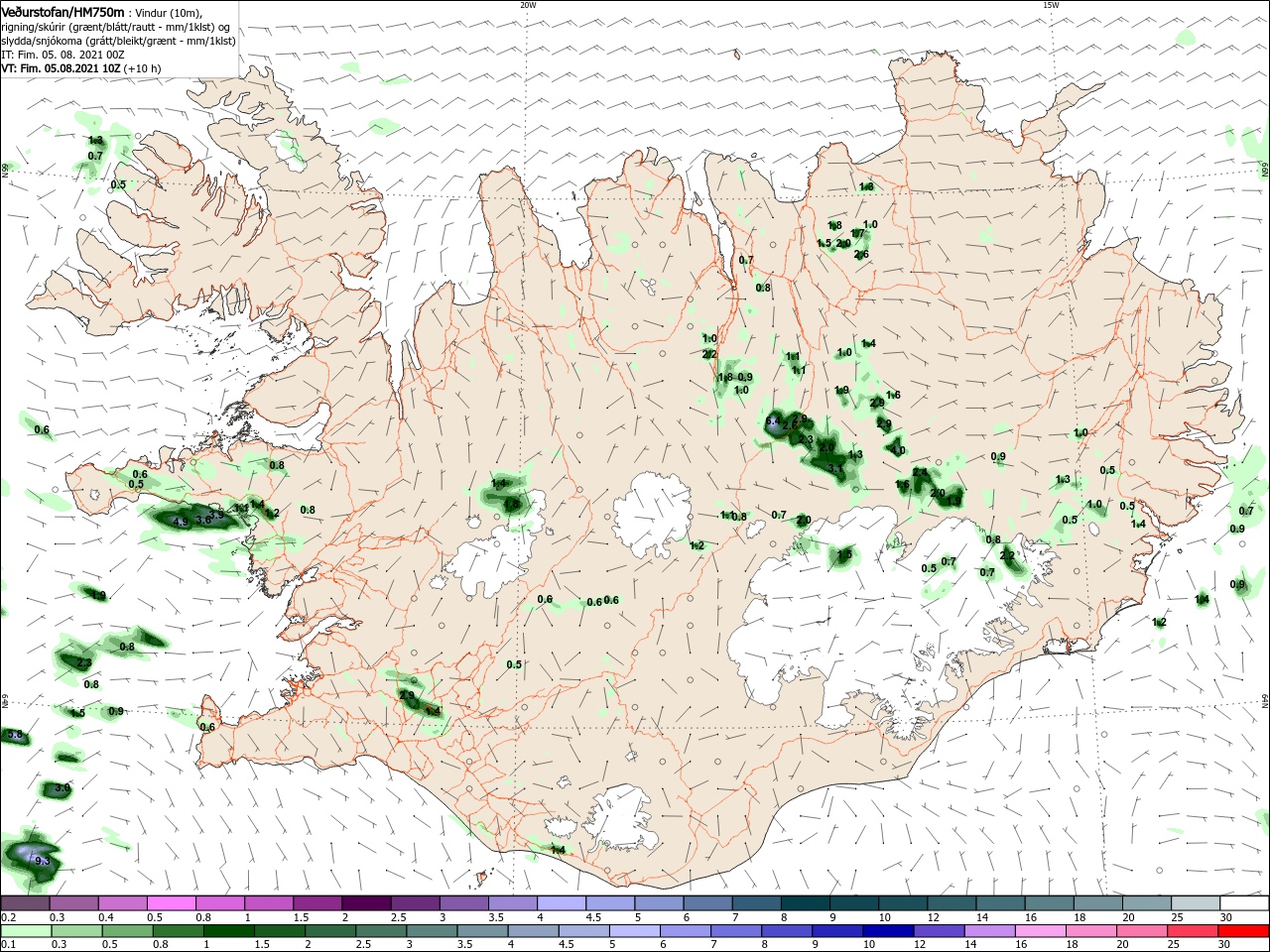Click the '4.9' precipitation value on the western peninsula

tap(180, 522)
